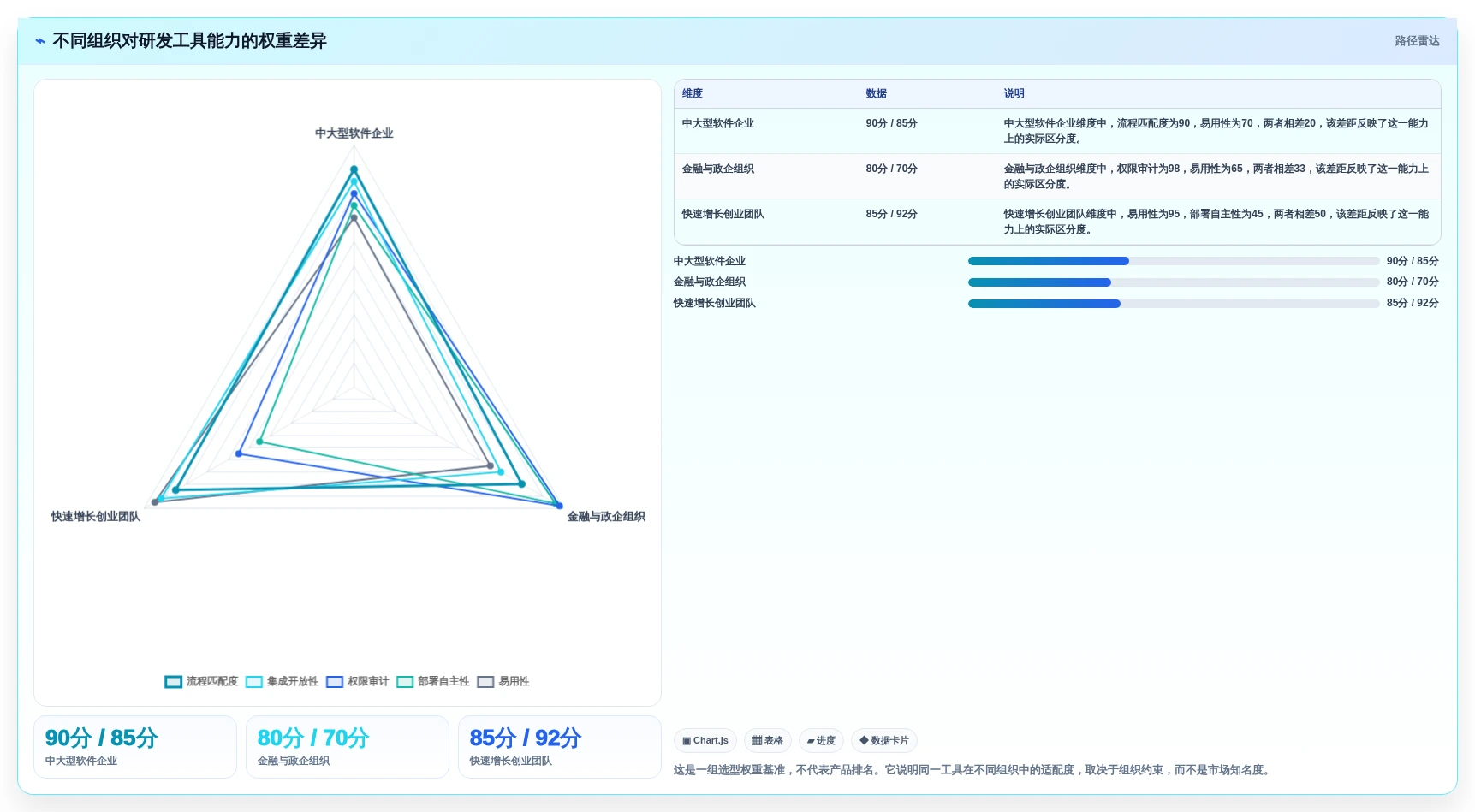The image size is (1475, 812).
Task: Select table cell 金融与政企组织
Action: pyautogui.click(x=718, y=169)
